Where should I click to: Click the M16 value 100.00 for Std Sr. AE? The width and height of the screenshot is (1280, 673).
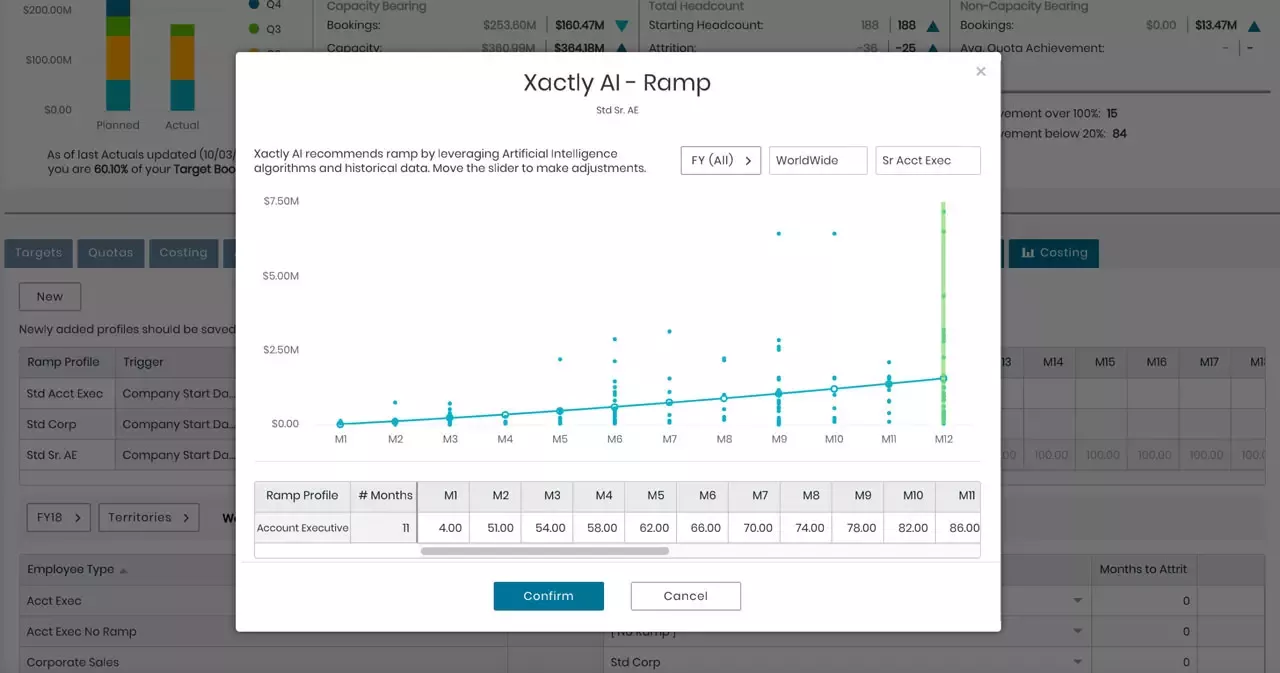pyautogui.click(x=1155, y=455)
